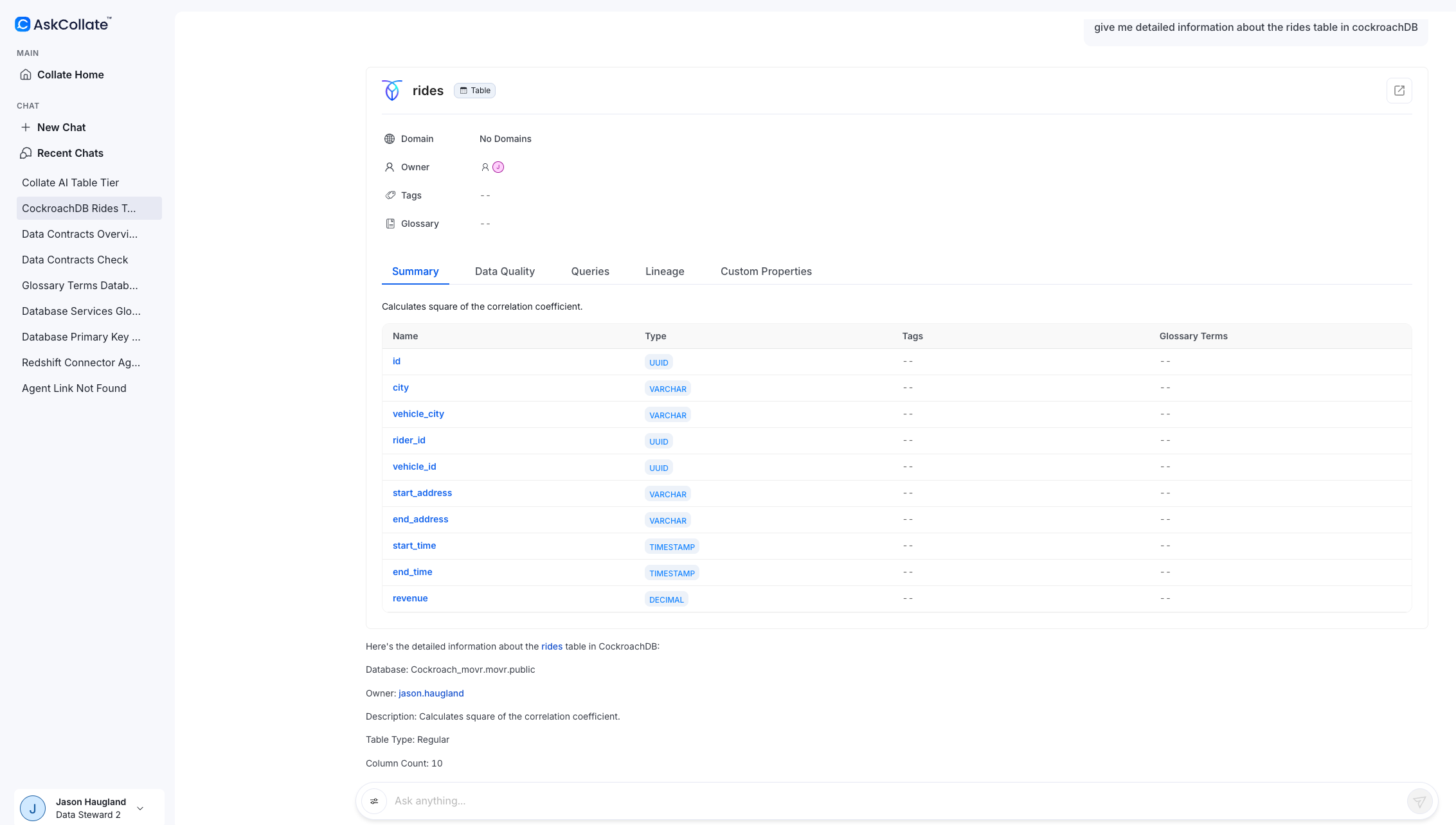Click the TIMESTAMP type badge for start_time
This screenshot has height=825, width=1456.
[672, 547]
